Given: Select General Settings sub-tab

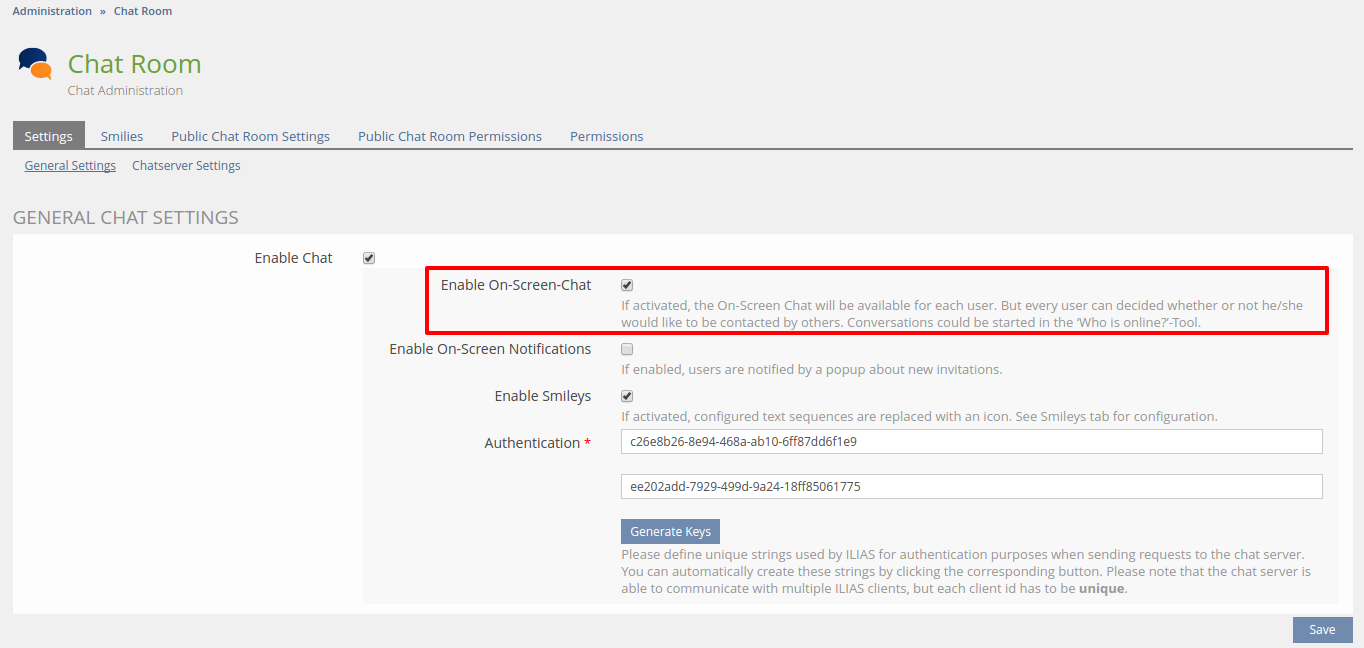Looking at the screenshot, I should tap(70, 166).
